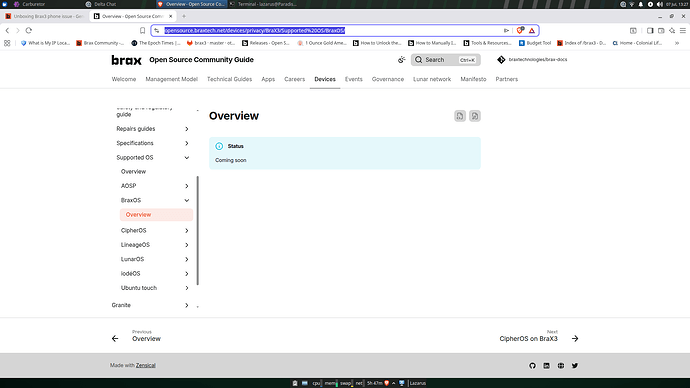Open the notification bell in the system tray
Image resolution: width=690 pixels, height=388 pixels.
641,4
